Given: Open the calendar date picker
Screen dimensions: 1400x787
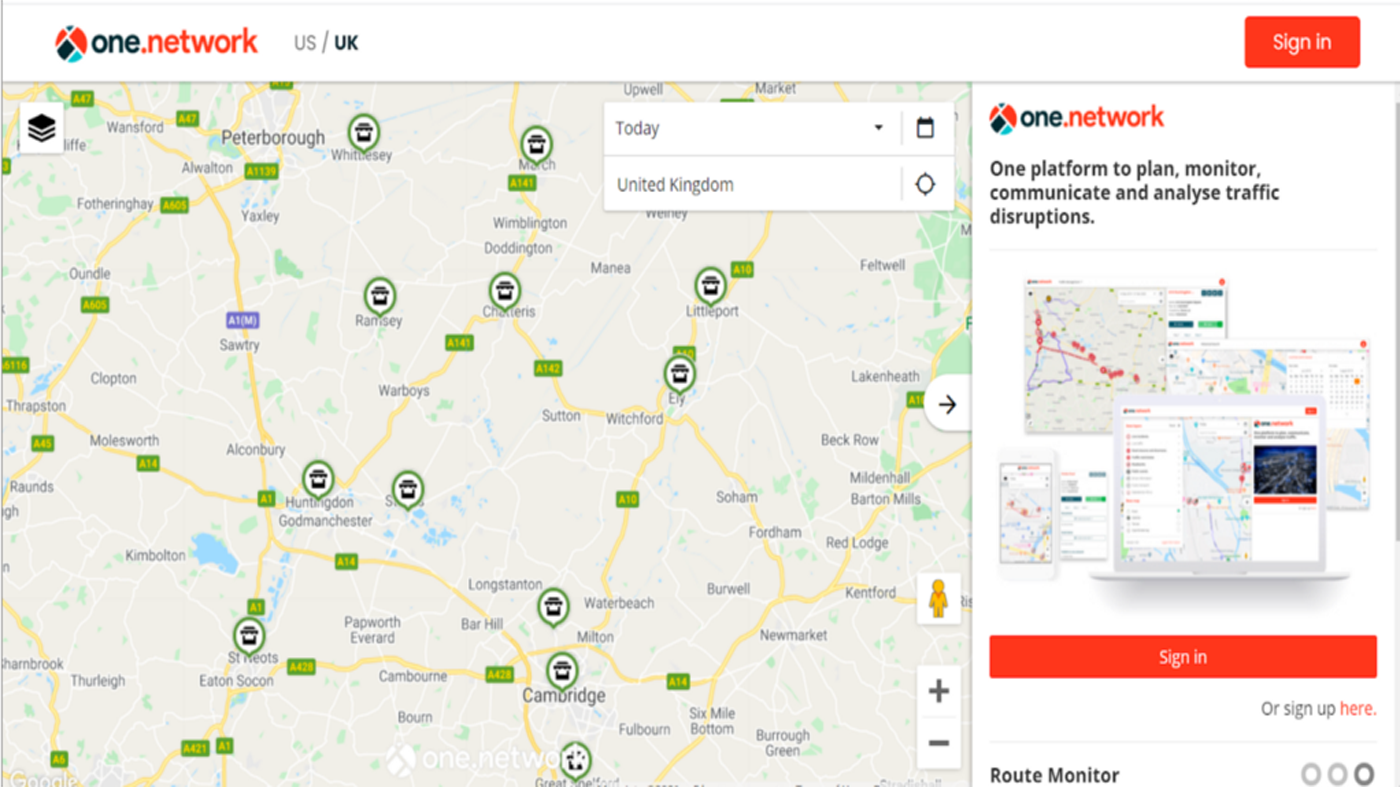Looking at the screenshot, I should click(925, 128).
